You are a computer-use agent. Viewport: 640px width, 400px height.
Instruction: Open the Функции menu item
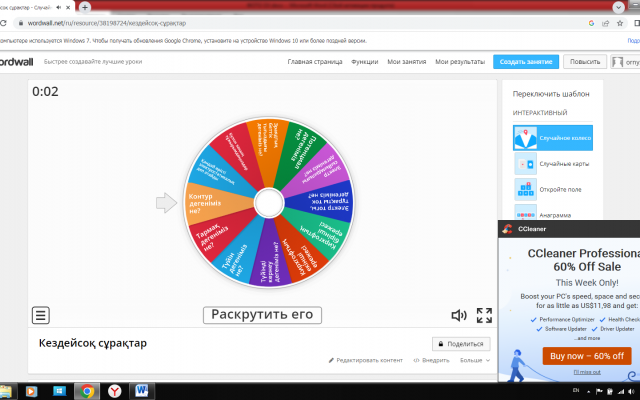365,61
